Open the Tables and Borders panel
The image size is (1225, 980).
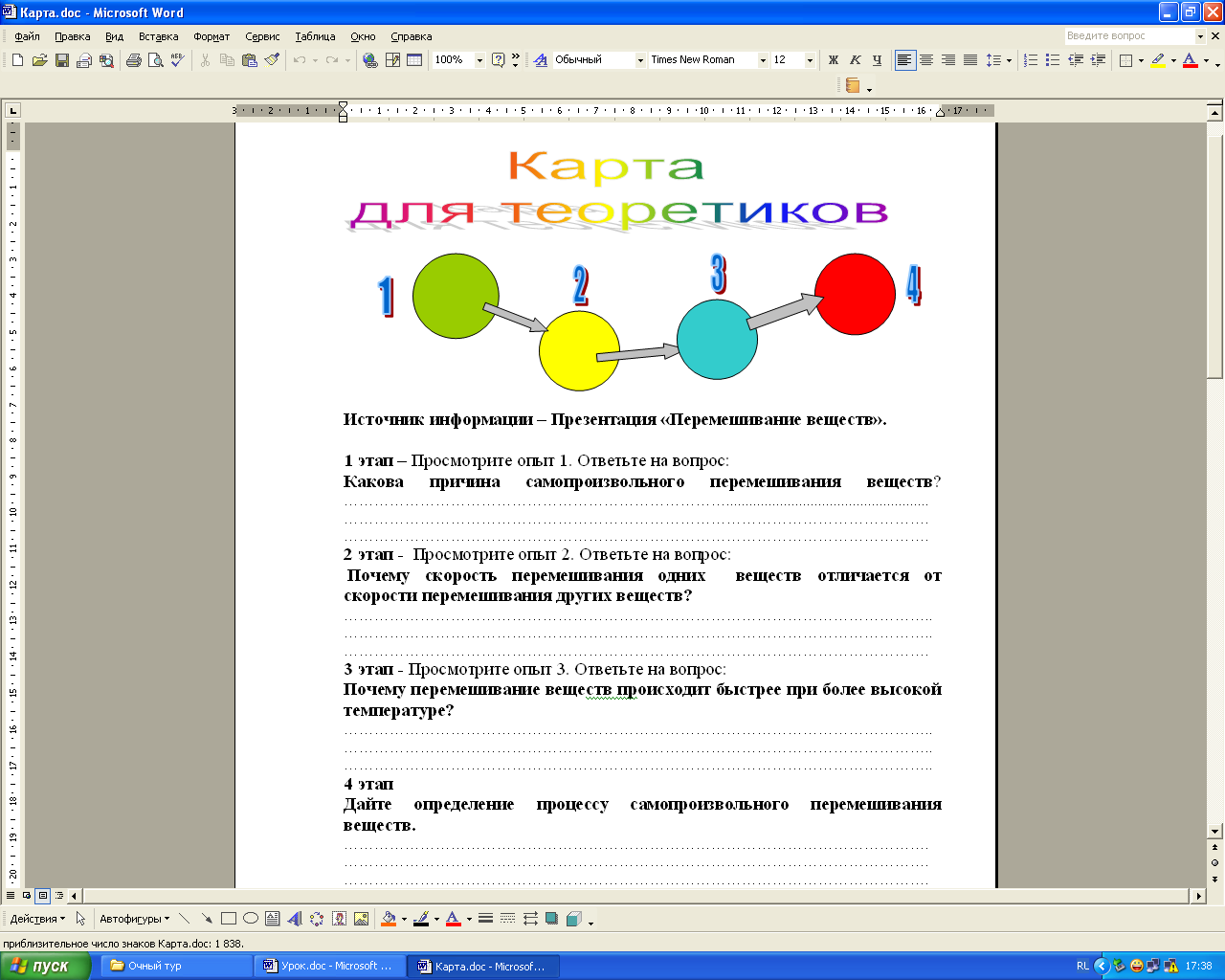pyautogui.click(x=392, y=60)
